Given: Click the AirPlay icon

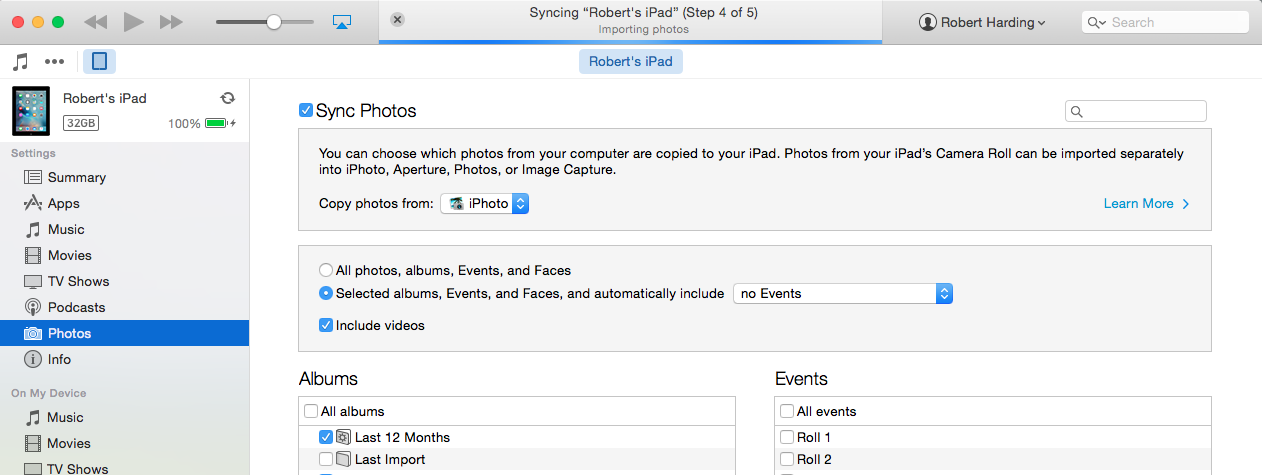Looking at the screenshot, I should pos(341,21).
